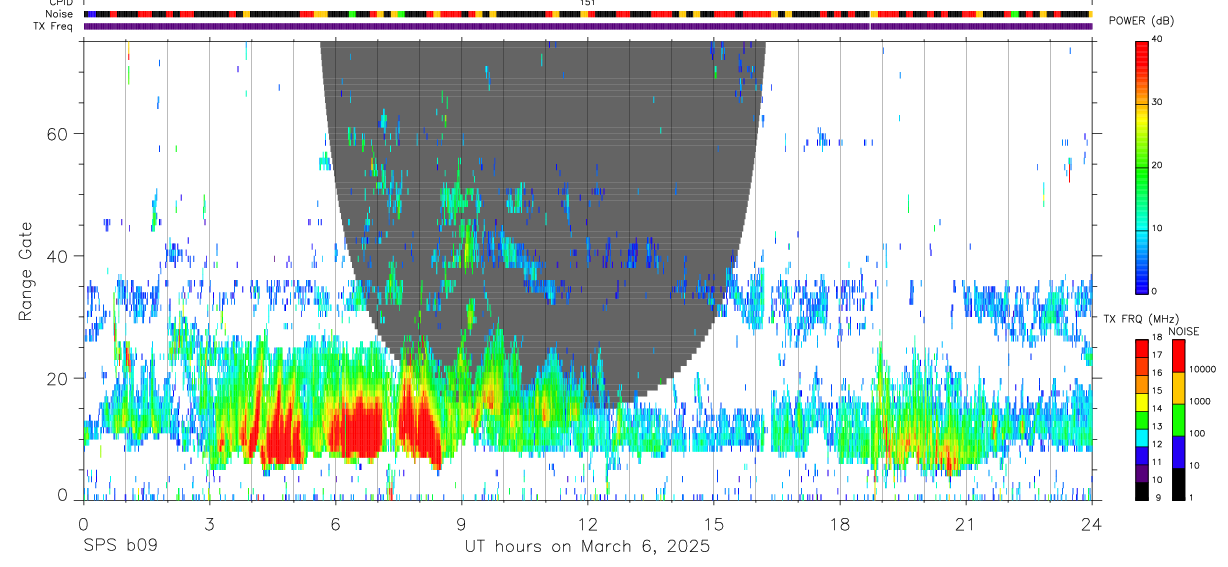
Task: Click the 40 label on POWER colorbar
Action: [x=1156, y=40]
